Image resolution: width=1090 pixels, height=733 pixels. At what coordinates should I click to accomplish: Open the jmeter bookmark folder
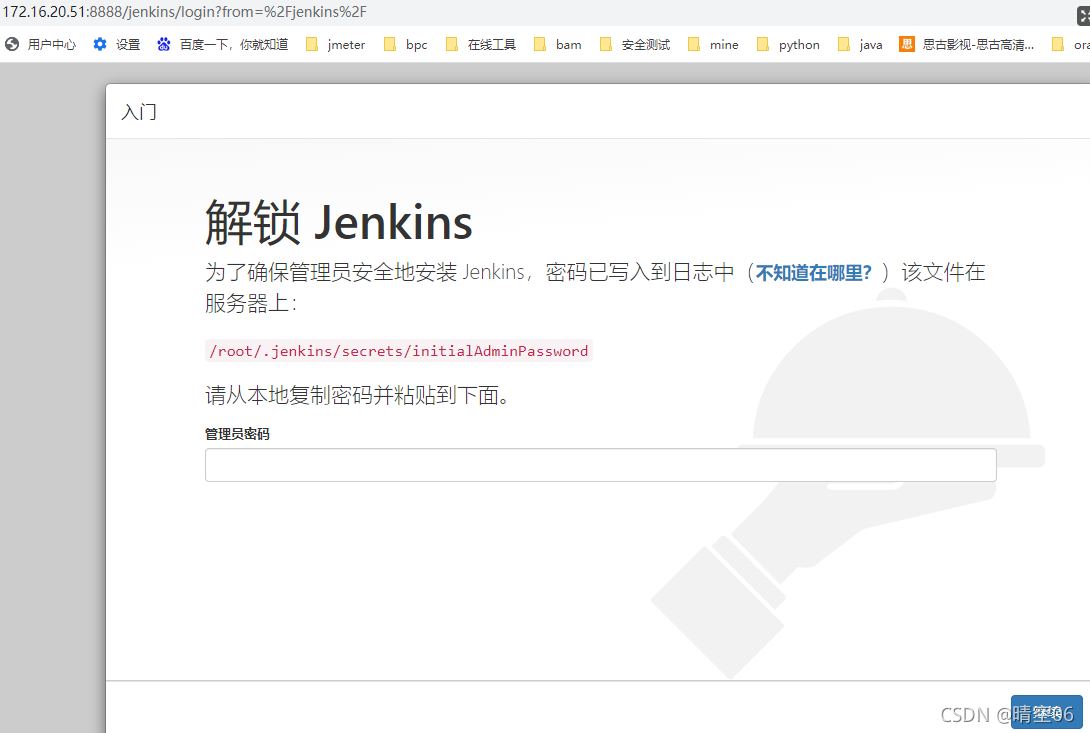coord(336,45)
